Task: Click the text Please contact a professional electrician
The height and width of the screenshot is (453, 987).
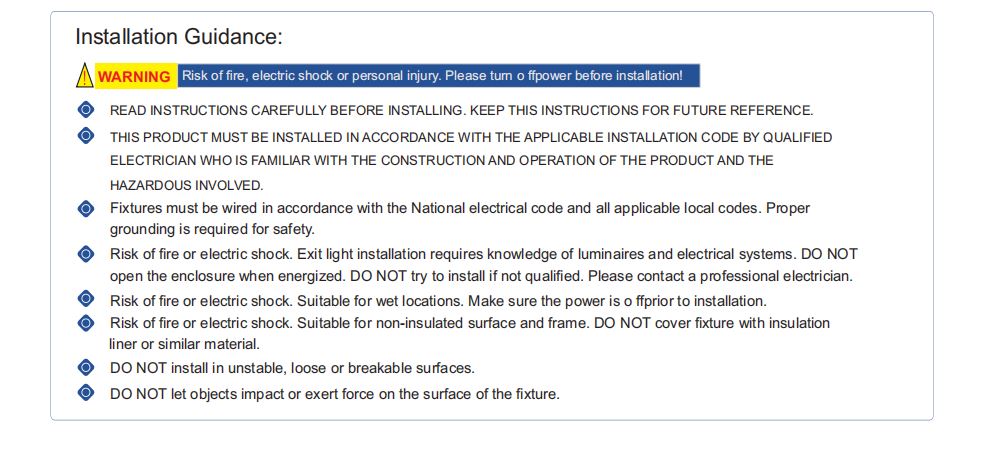Action: (720, 276)
